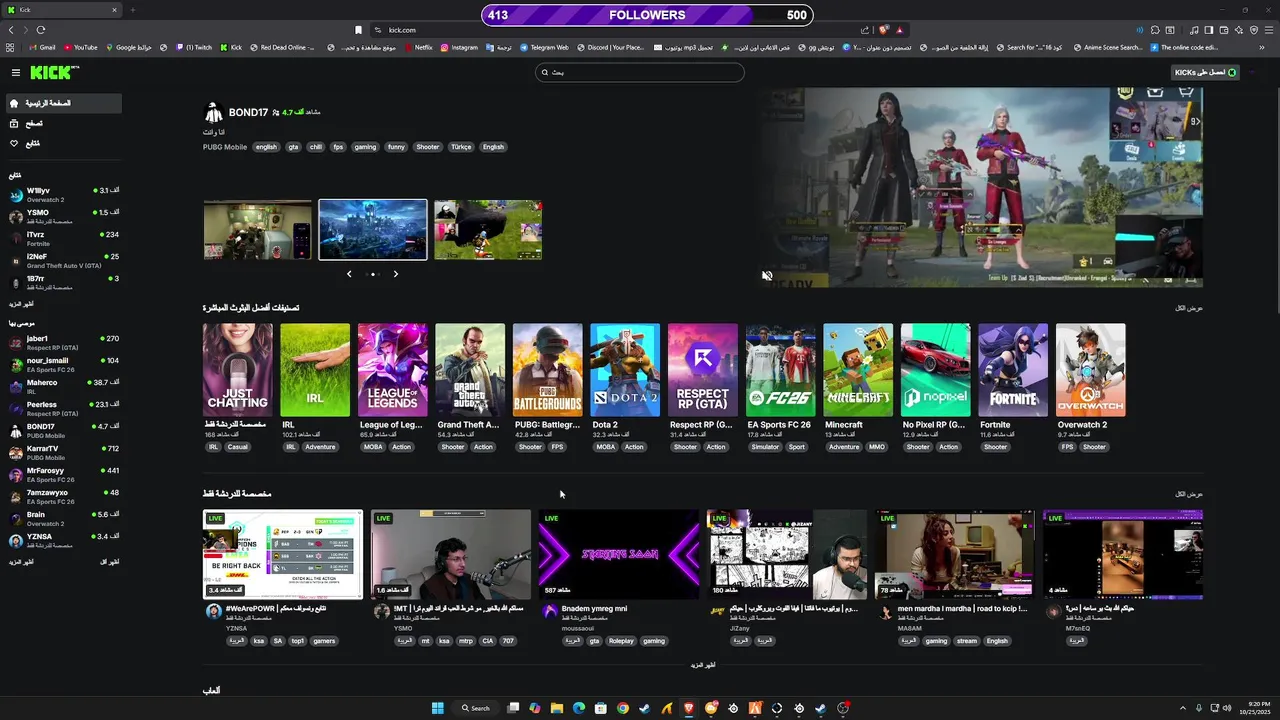
Task: Open Windows Start menu
Action: point(437,708)
